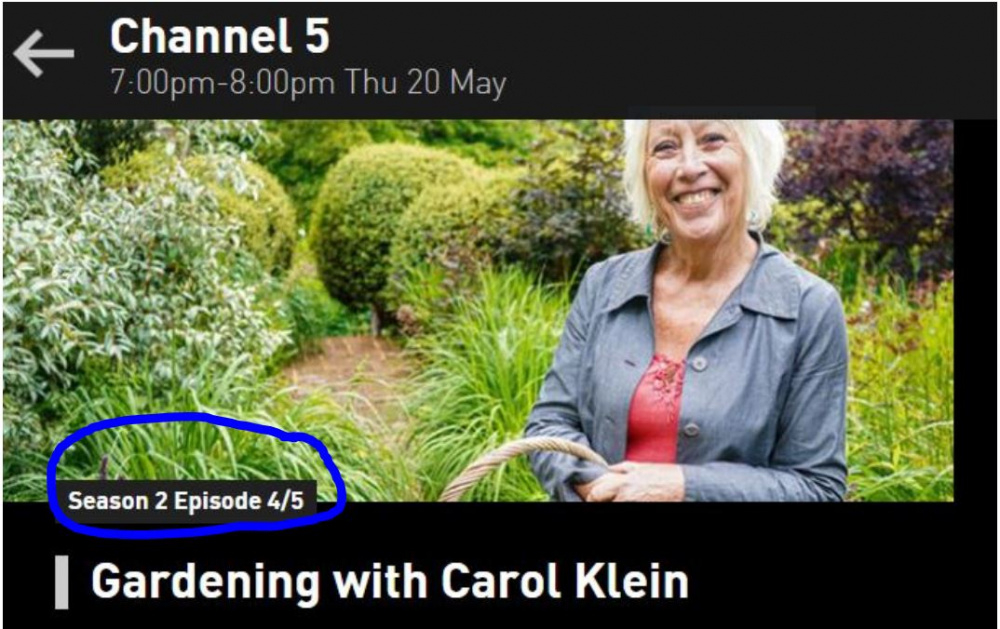Click the black strip right of the image
Image resolution: width=1000 pixels, height=629 pixels.
coord(976,311)
